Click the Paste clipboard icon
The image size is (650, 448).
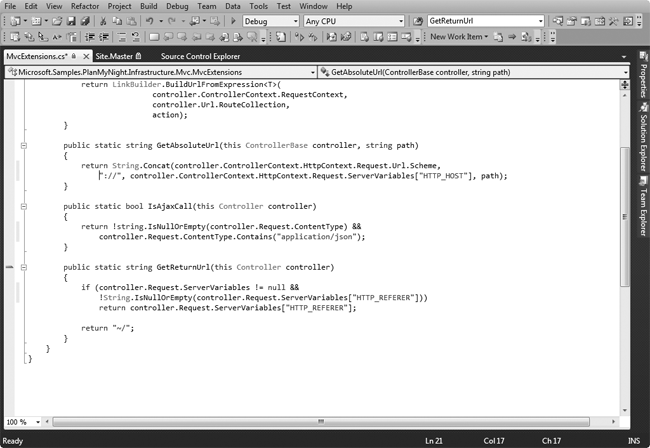click(x=131, y=21)
